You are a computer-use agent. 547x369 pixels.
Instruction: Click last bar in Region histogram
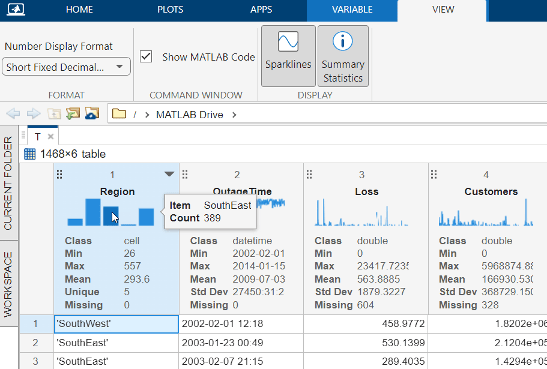(x=147, y=217)
